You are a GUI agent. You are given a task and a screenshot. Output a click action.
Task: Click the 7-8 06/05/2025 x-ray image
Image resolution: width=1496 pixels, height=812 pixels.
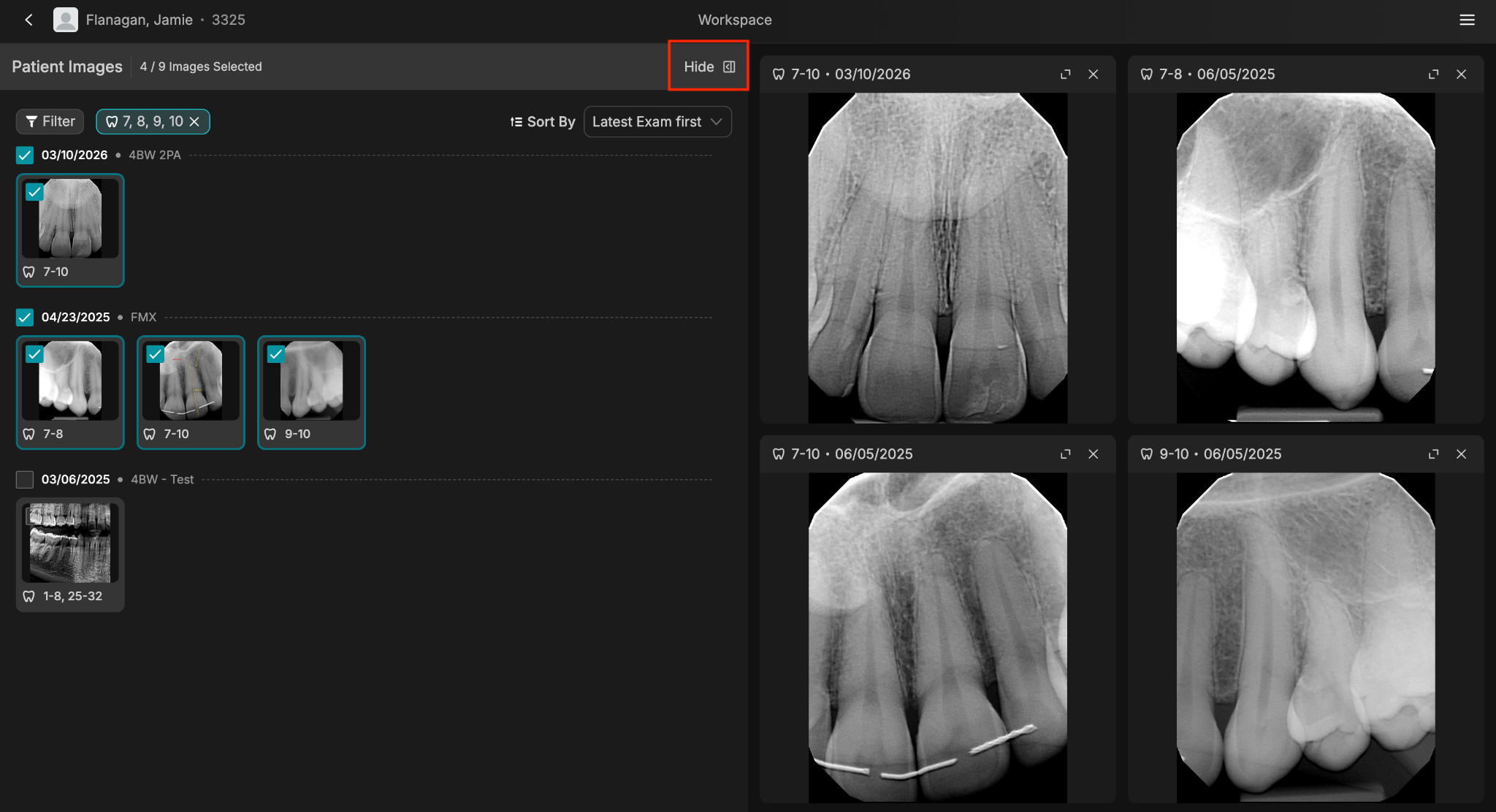tap(1306, 257)
